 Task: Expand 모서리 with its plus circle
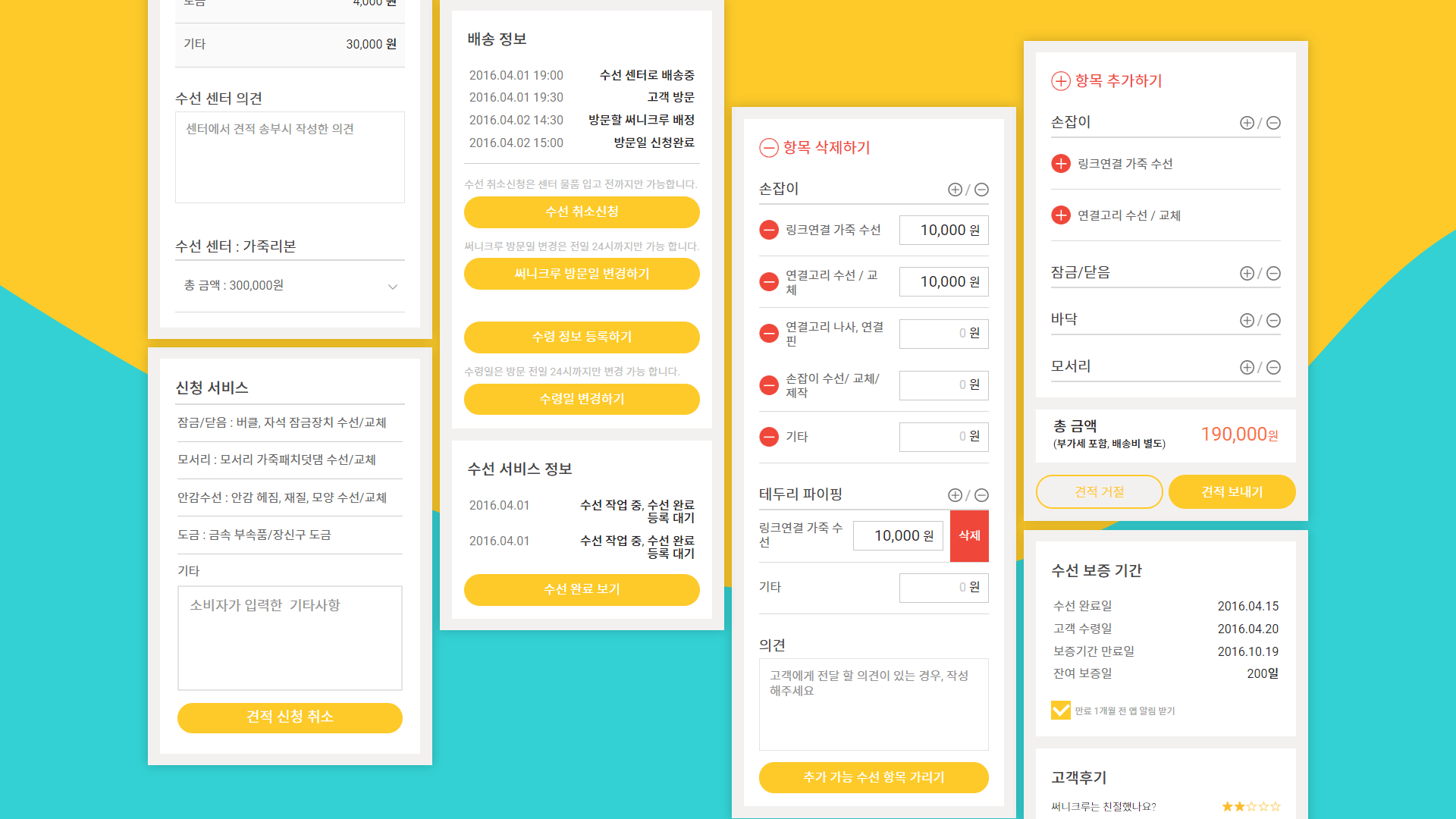coord(1247,367)
